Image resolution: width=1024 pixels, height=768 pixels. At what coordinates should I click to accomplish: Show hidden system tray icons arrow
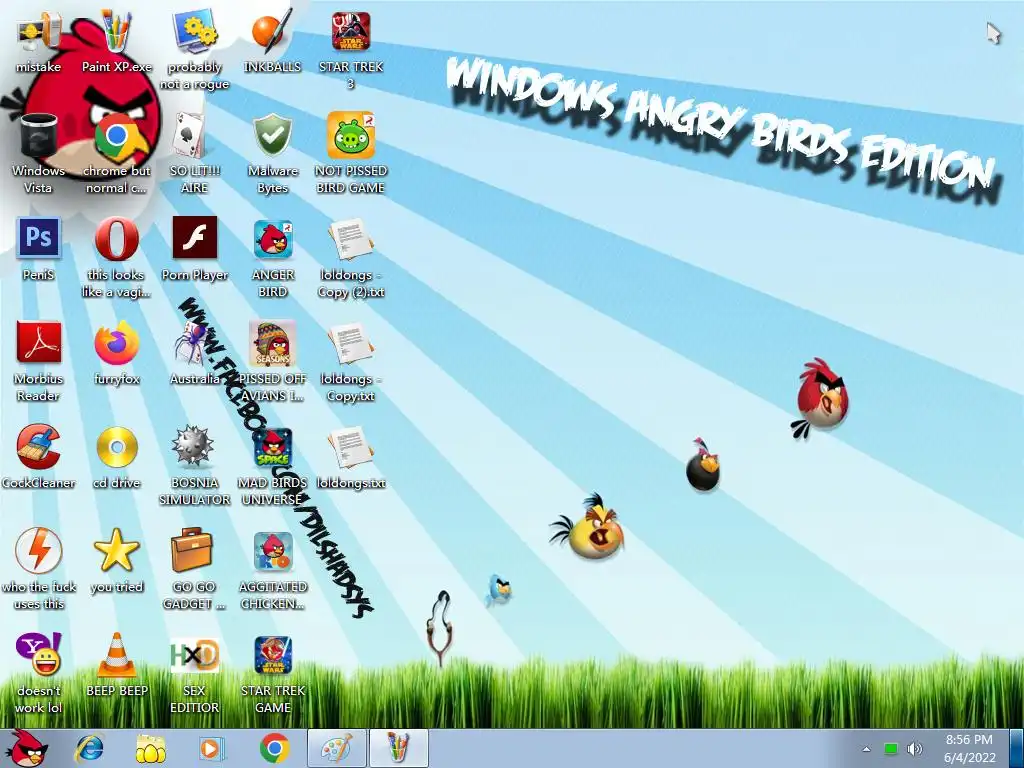point(867,749)
